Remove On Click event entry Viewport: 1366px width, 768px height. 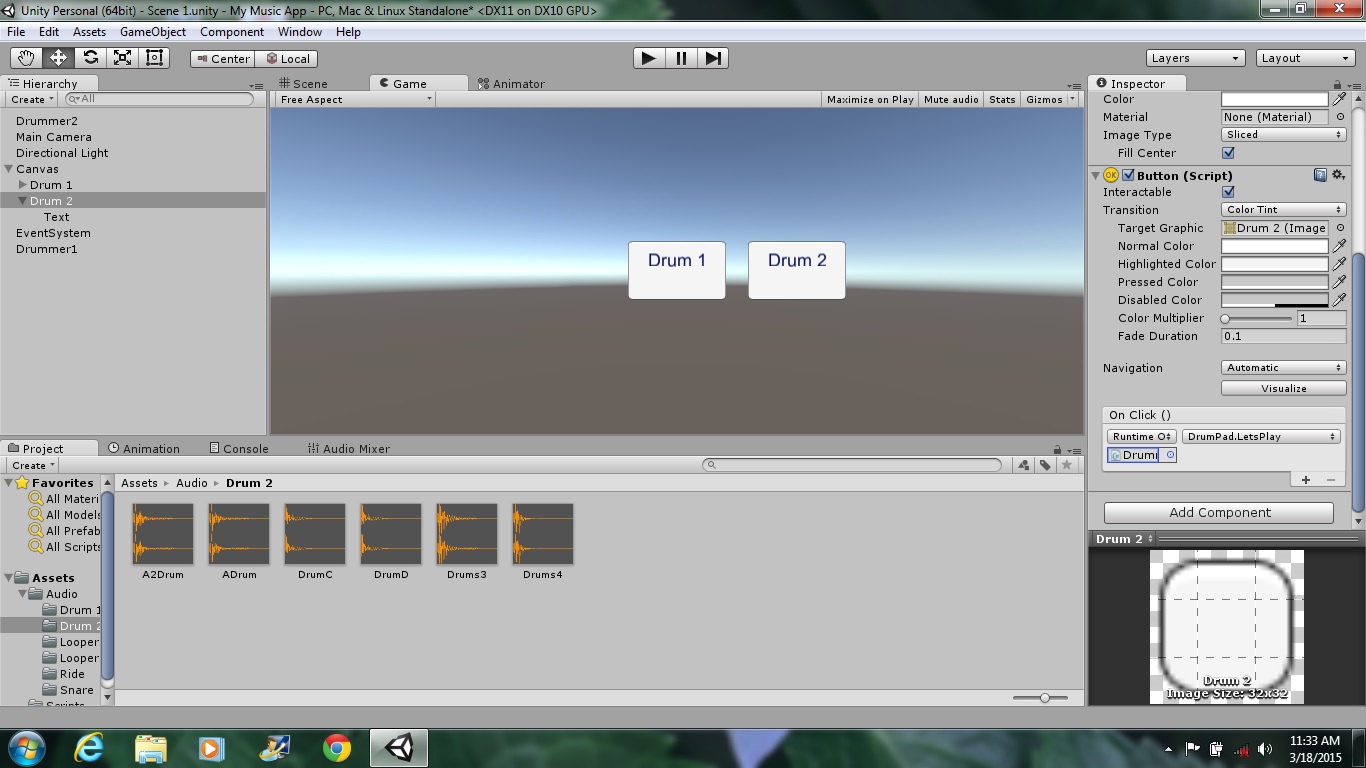tap(1330, 480)
